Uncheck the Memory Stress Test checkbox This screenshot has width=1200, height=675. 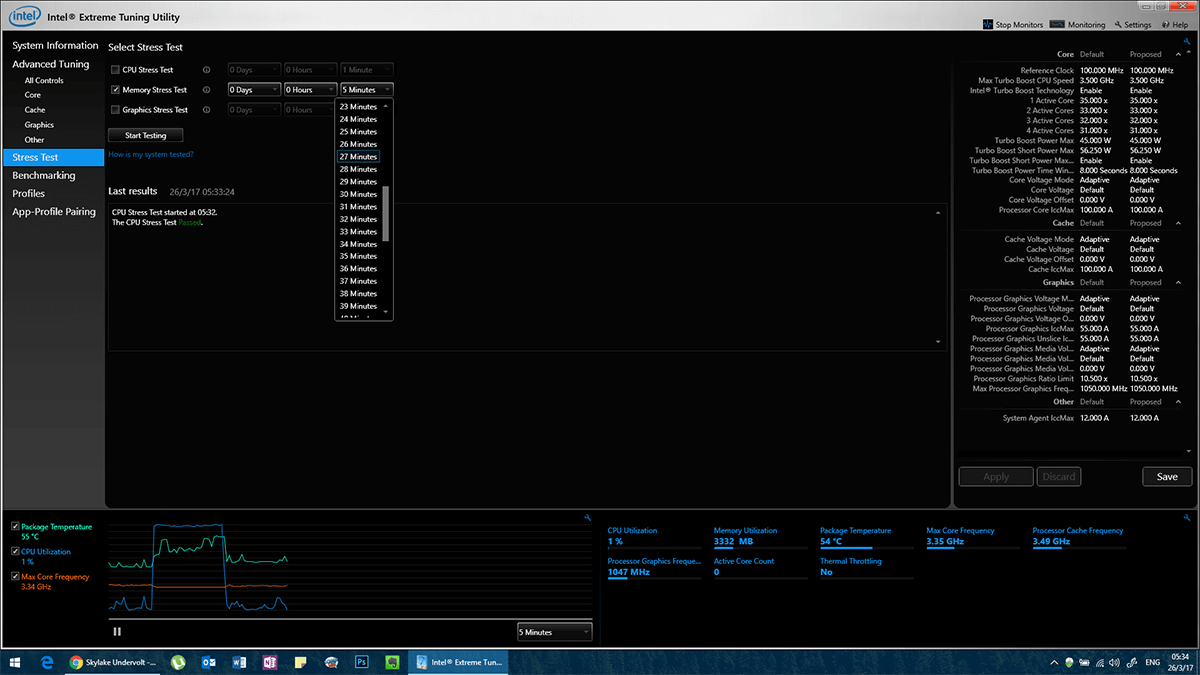click(x=115, y=90)
